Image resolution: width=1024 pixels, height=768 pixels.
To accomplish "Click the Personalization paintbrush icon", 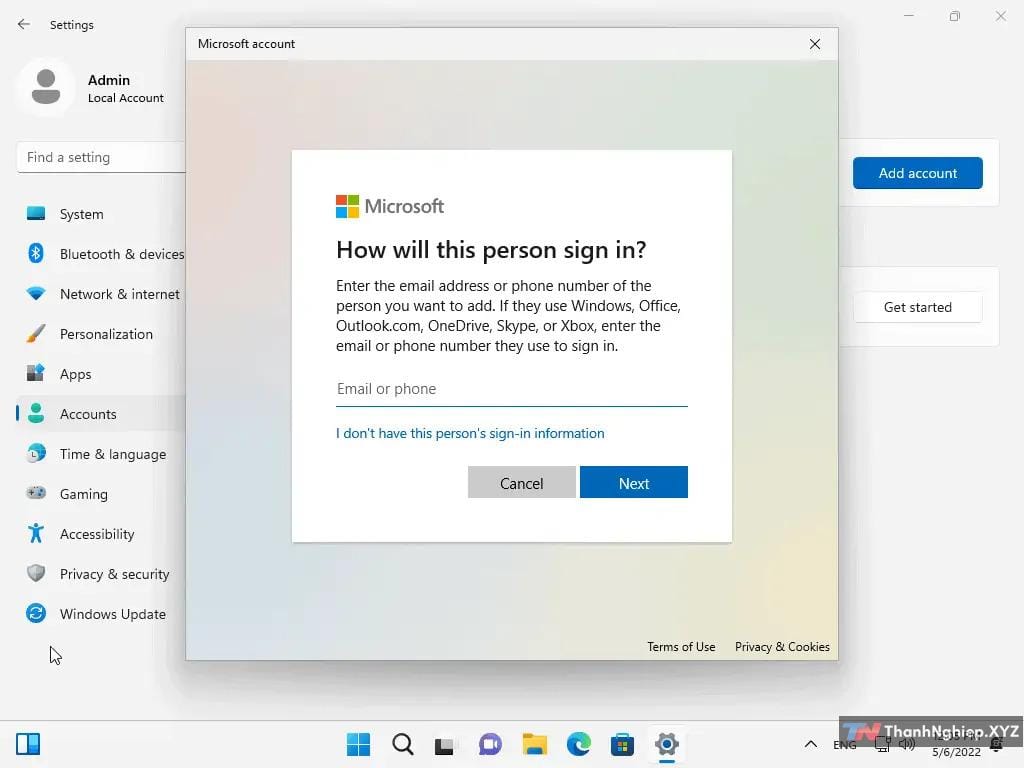I will click(x=36, y=334).
